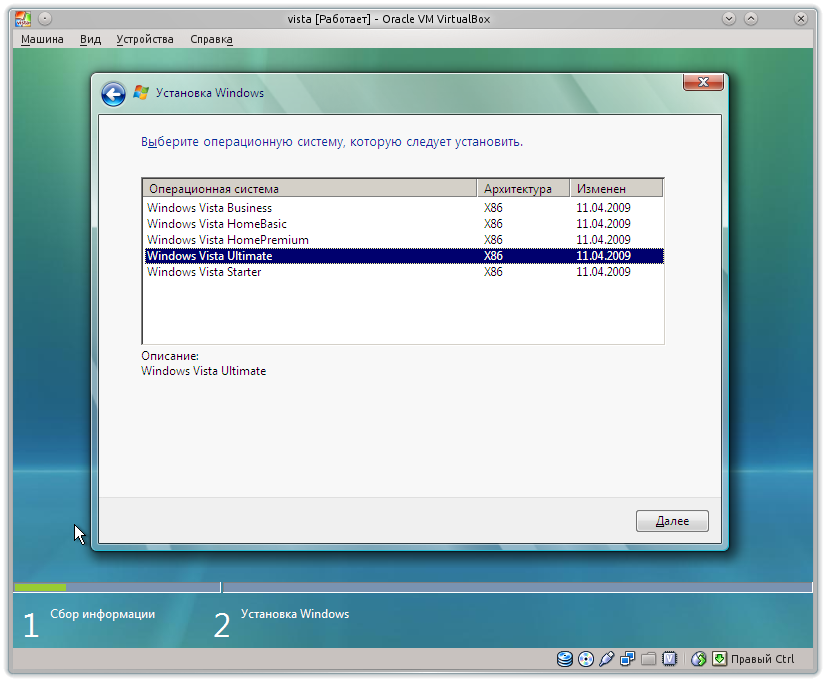The width and height of the screenshot is (826, 682).
Task: Click the shared folders status icon
Action: (649, 659)
